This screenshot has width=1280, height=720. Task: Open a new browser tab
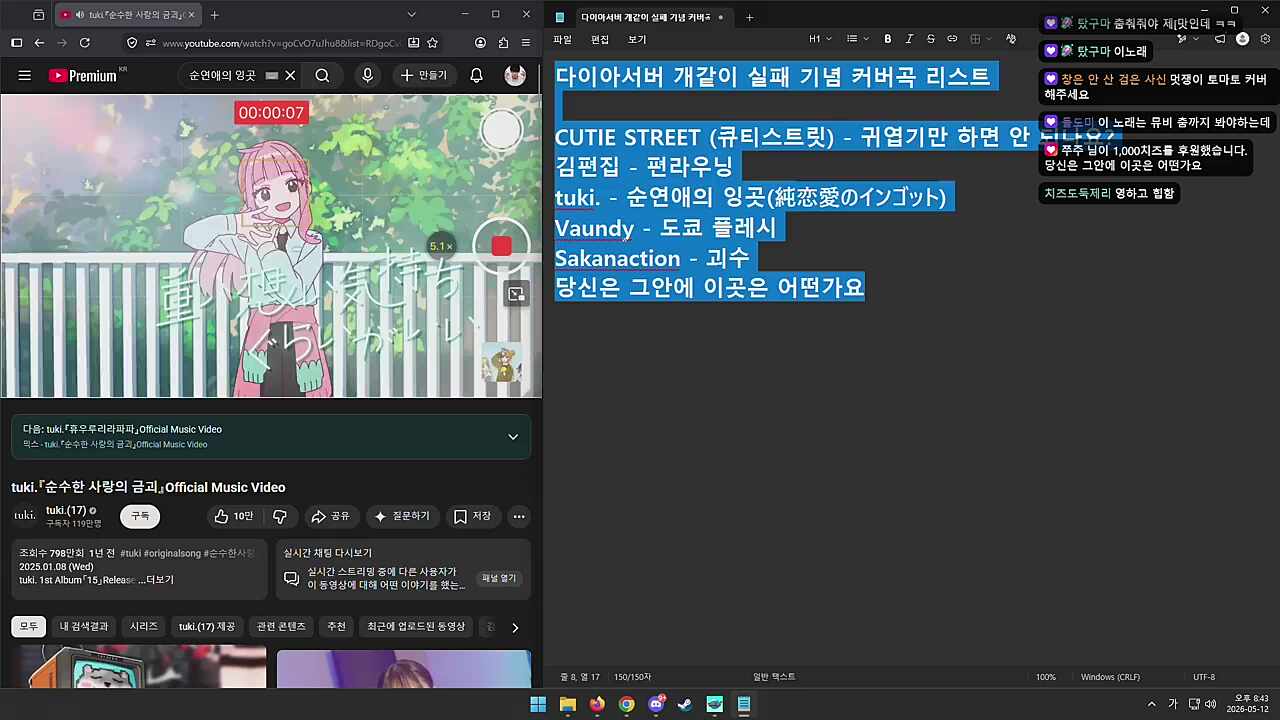point(214,15)
